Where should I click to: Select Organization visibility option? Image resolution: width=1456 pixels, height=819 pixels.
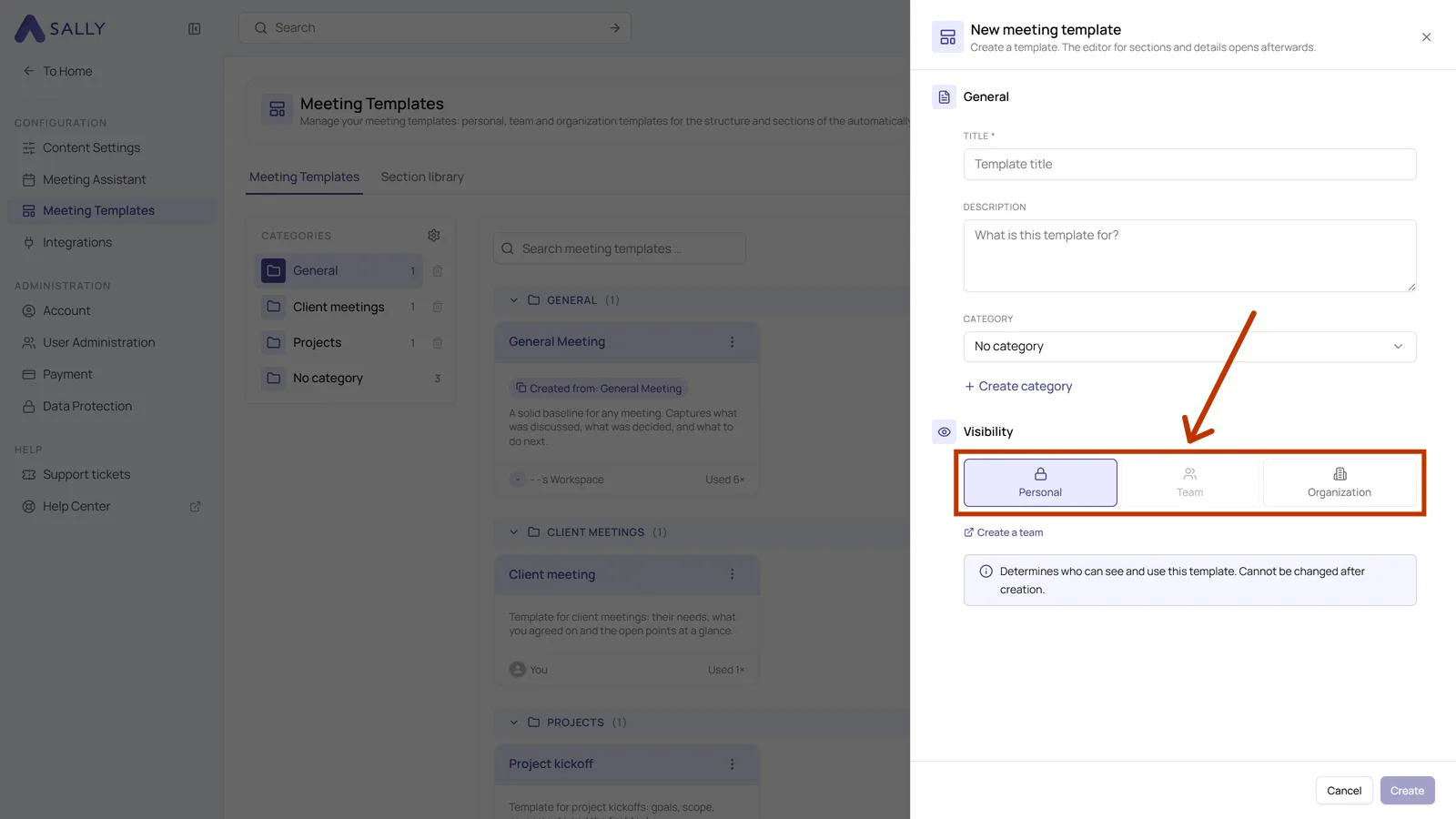click(x=1339, y=482)
